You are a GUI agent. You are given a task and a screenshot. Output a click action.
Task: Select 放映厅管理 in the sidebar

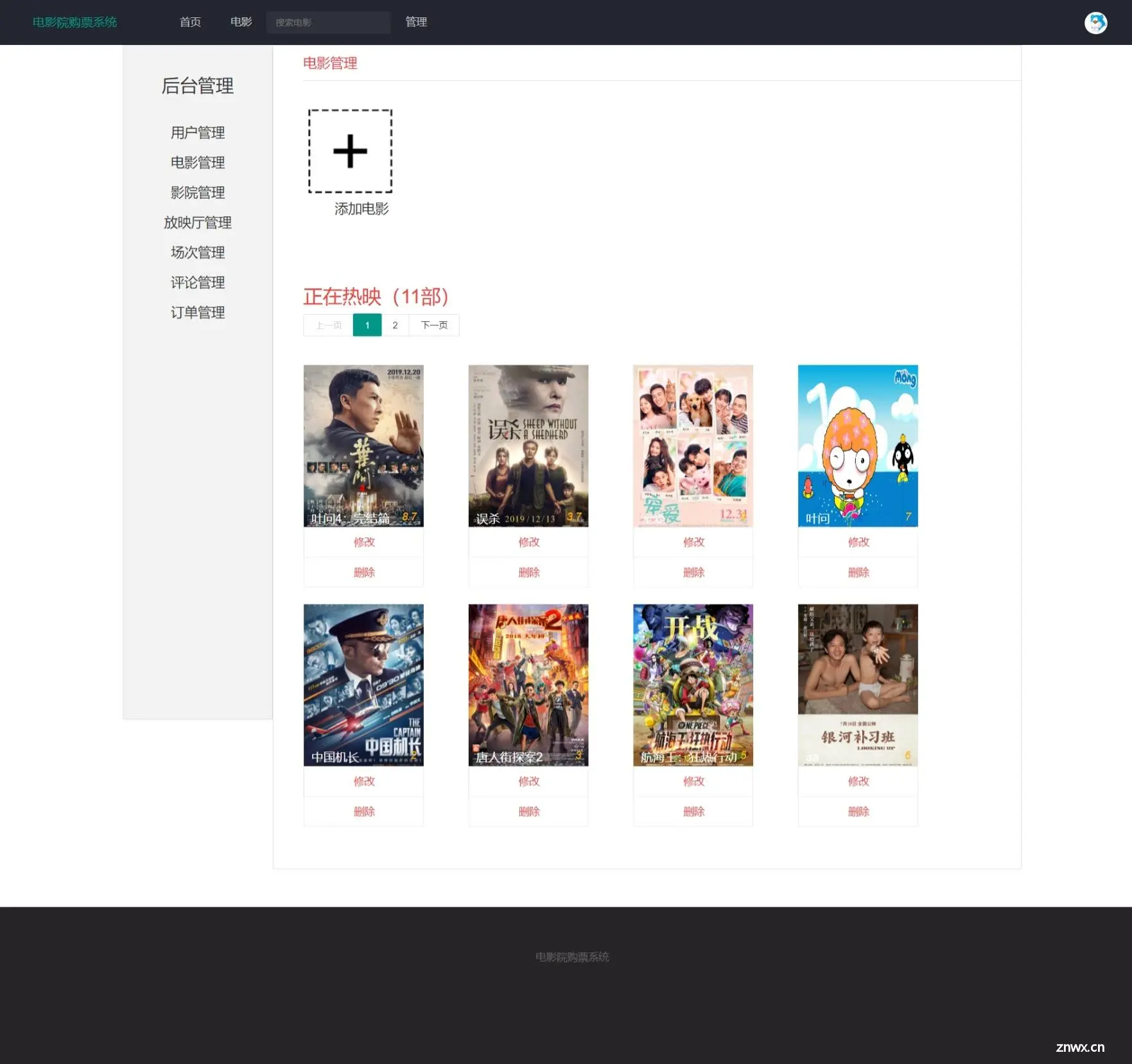coord(198,223)
